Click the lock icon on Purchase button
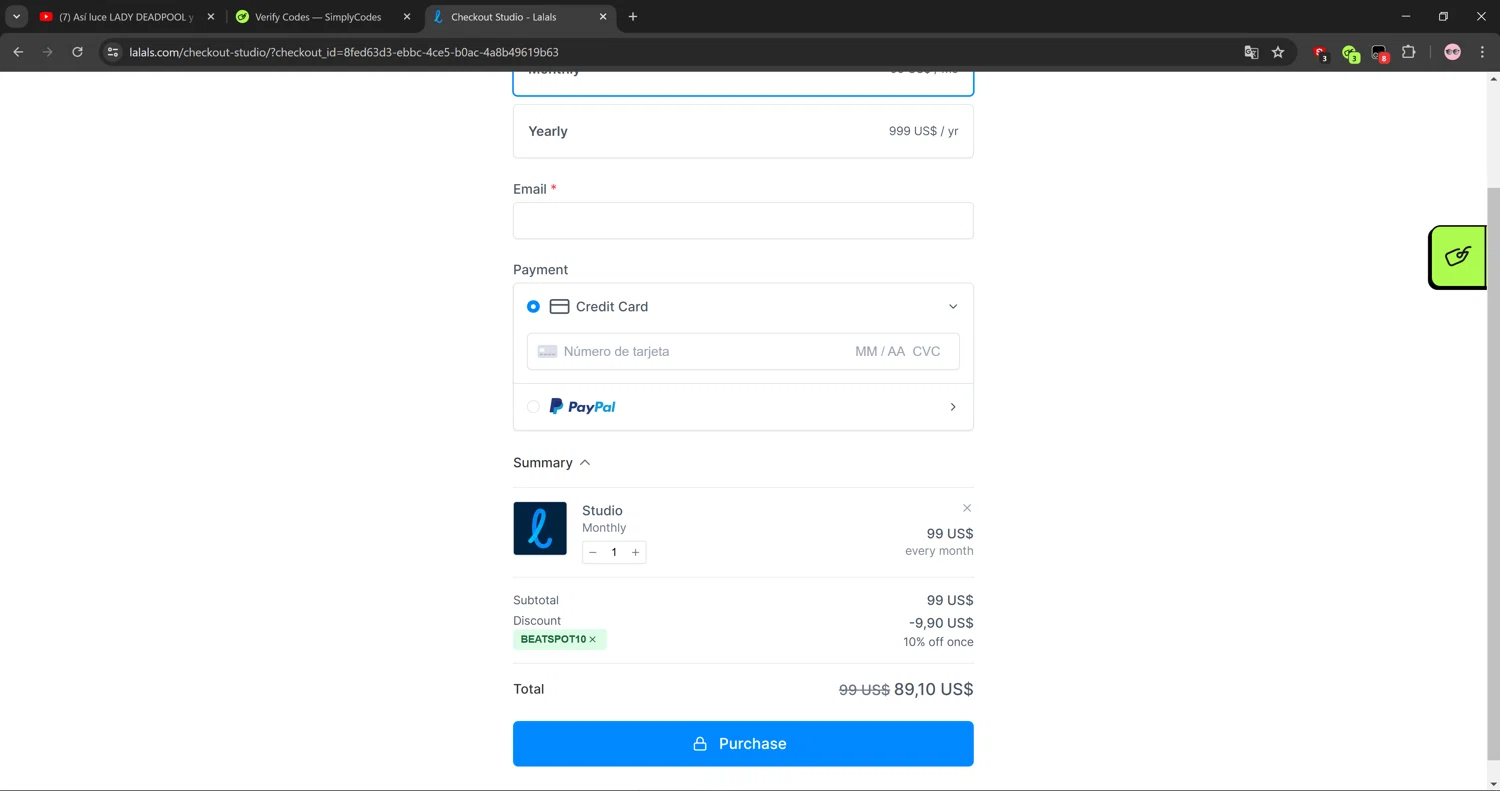The width and height of the screenshot is (1500, 791). [700, 744]
